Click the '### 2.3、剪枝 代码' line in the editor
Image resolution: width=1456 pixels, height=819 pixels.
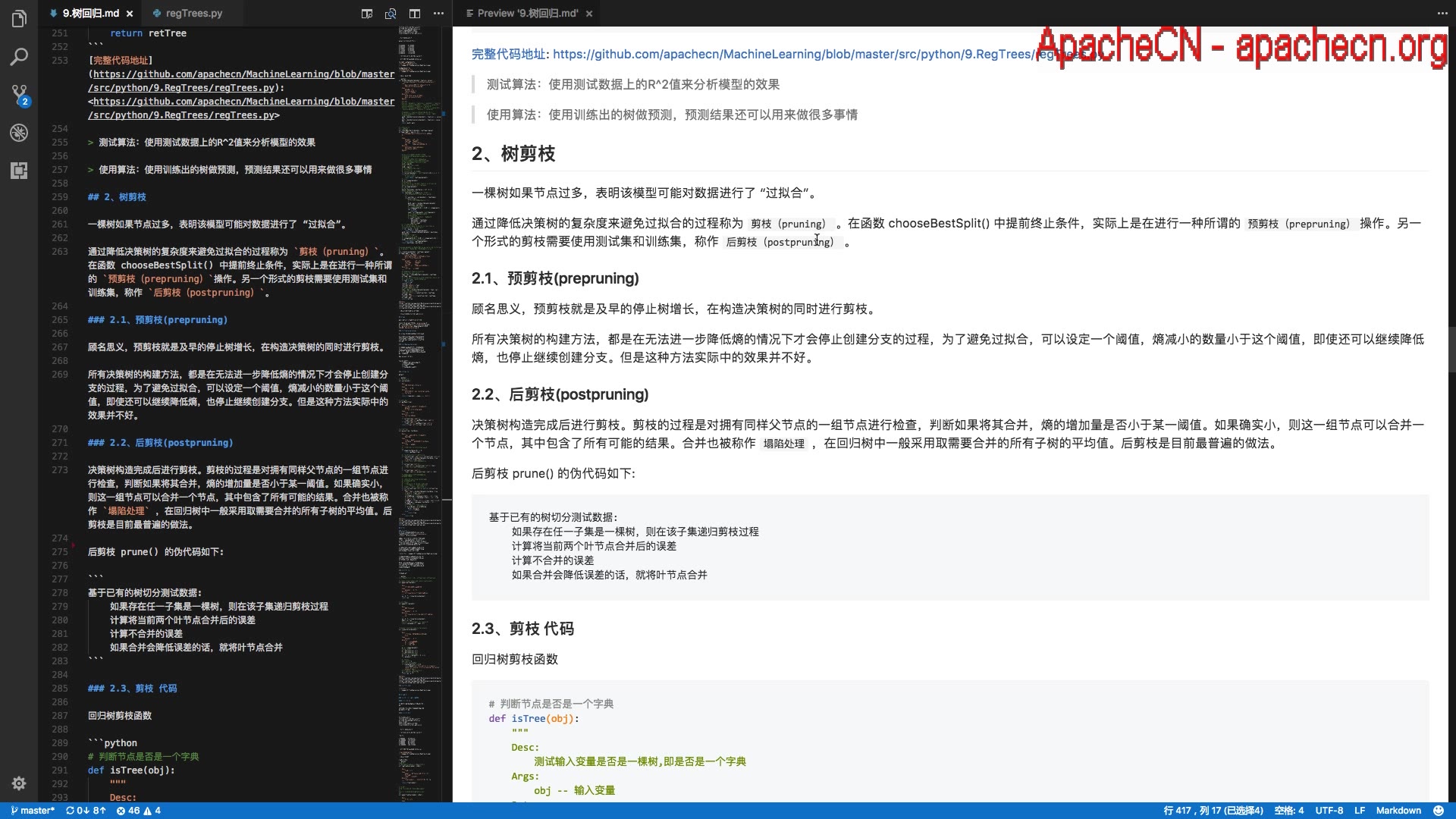[132, 689]
